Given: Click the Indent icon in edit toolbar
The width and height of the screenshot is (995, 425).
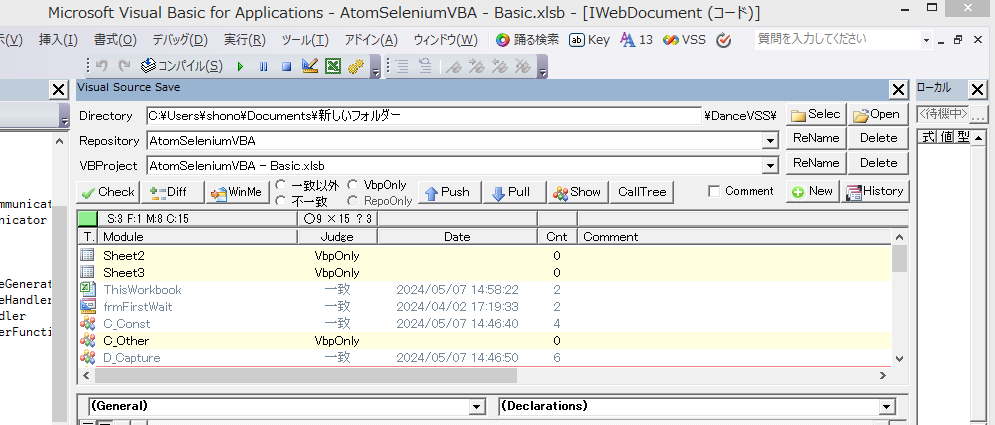Looking at the screenshot, I should (402, 66).
